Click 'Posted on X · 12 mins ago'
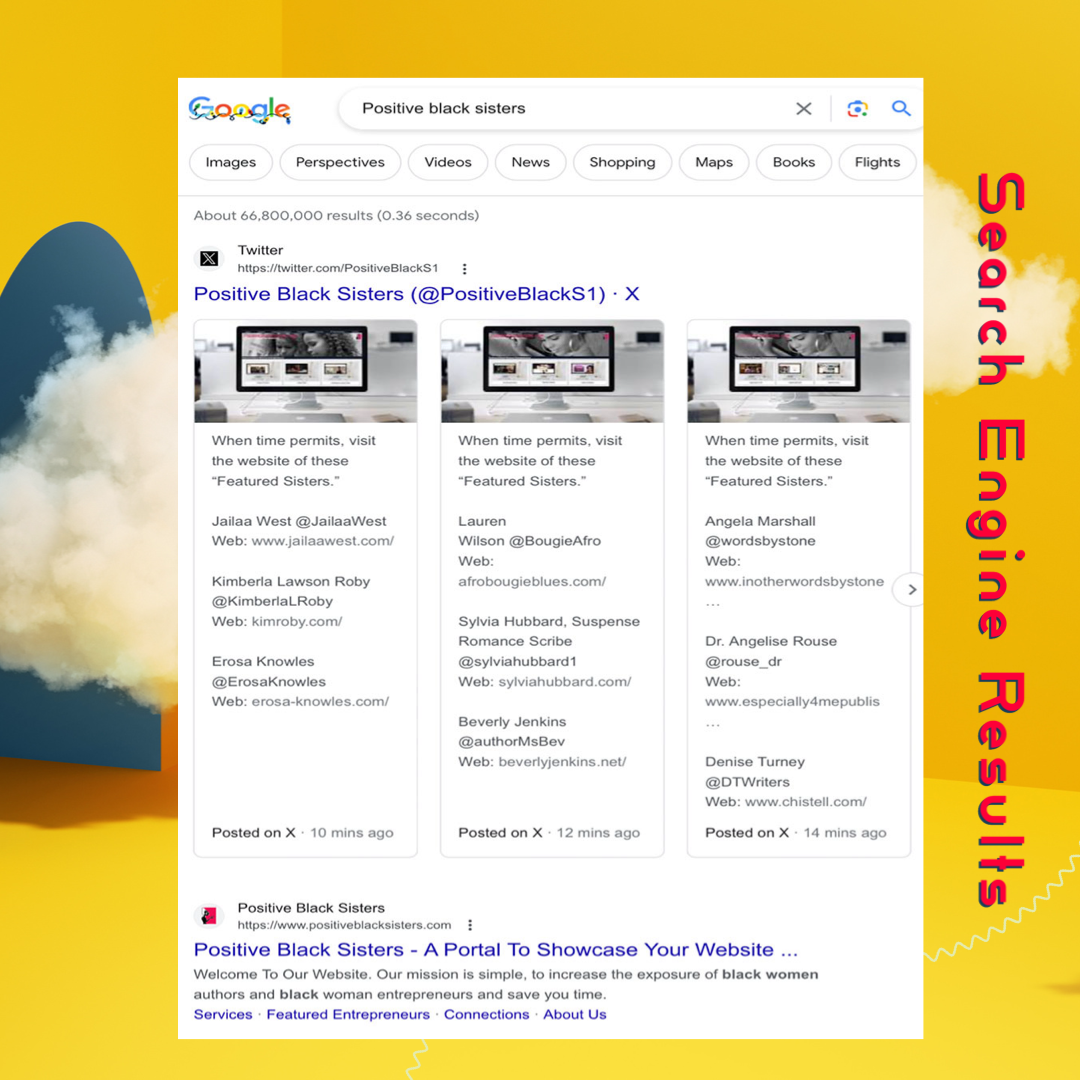 pos(549,833)
